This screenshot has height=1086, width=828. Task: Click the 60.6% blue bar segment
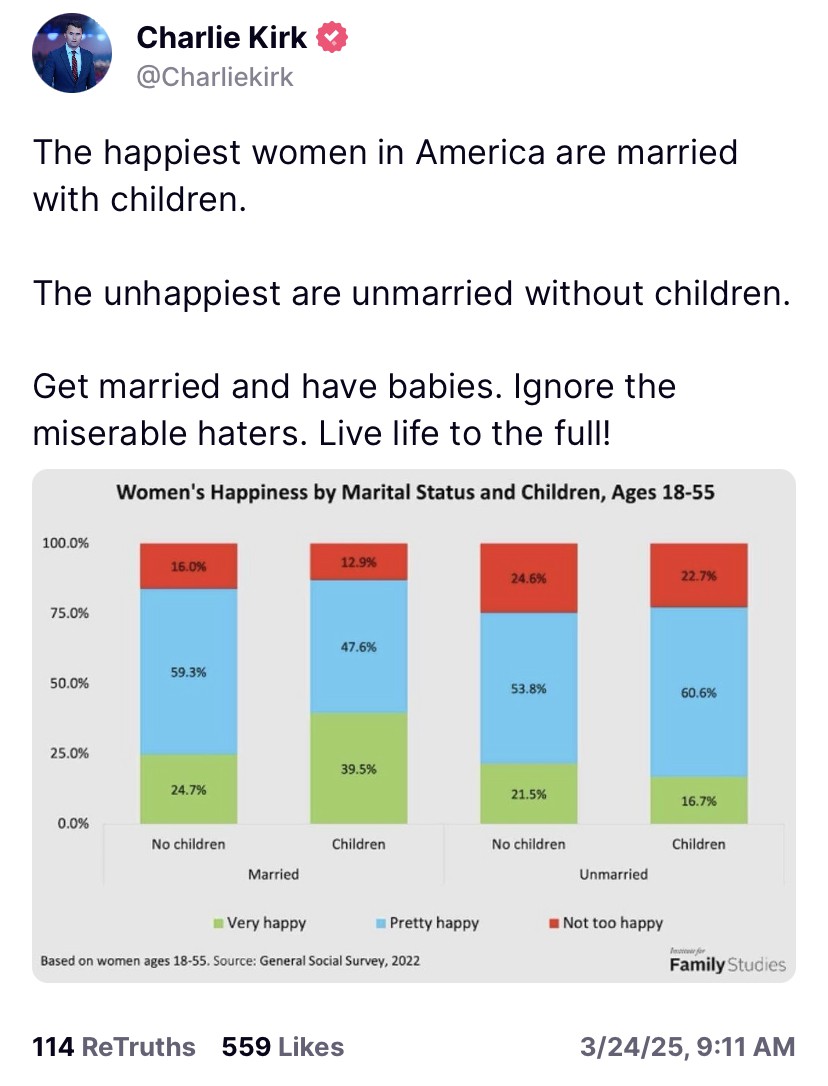pyautogui.click(x=699, y=692)
